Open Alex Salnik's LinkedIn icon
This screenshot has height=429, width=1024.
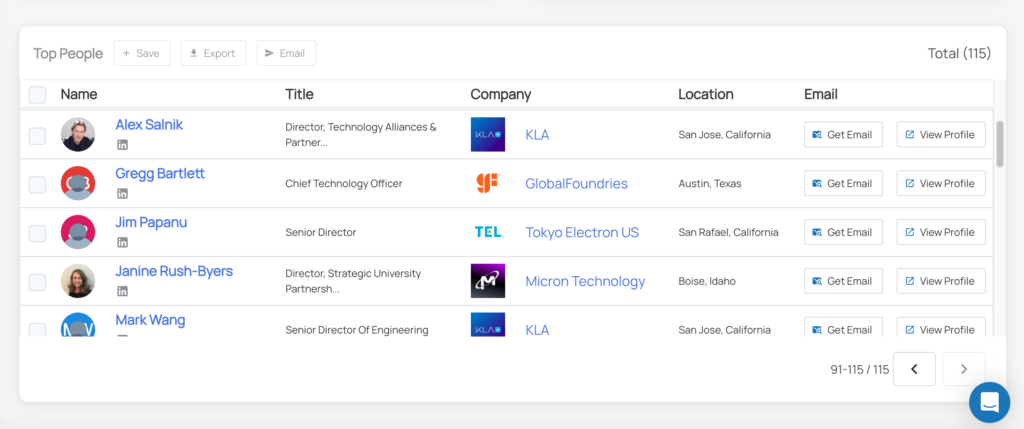pyautogui.click(x=123, y=145)
